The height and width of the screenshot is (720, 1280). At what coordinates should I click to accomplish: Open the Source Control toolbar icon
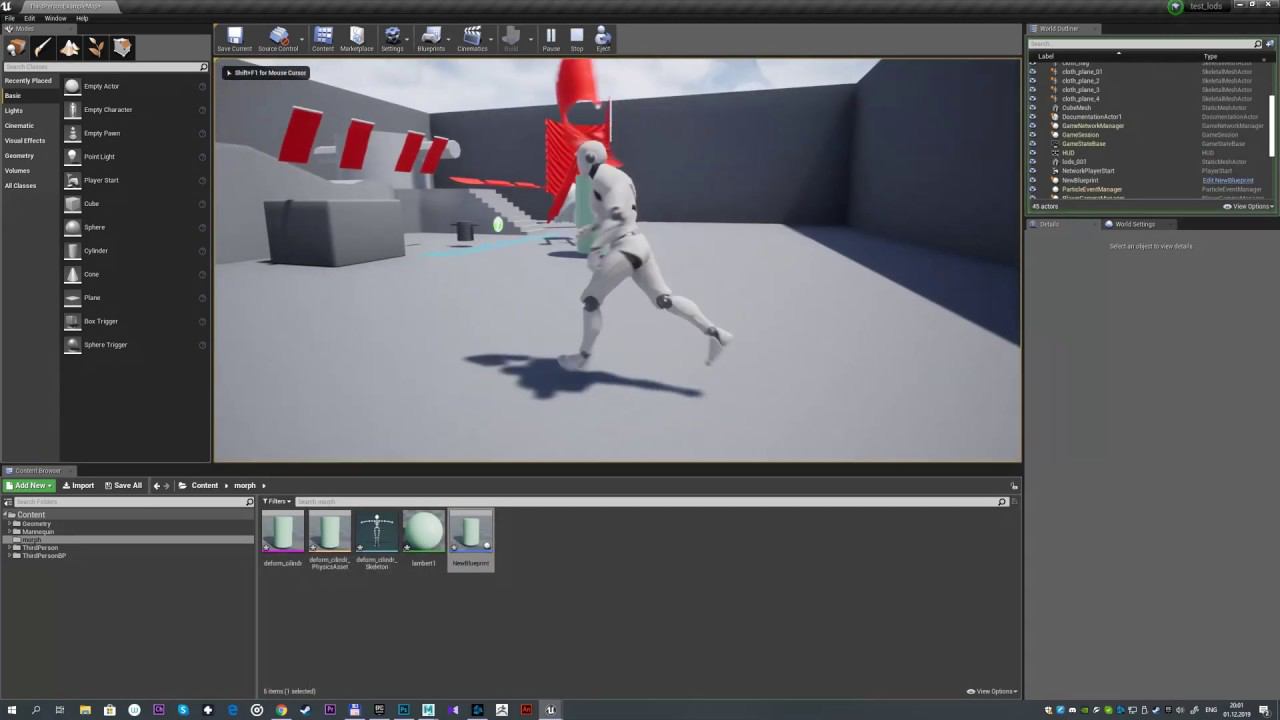[x=278, y=40]
